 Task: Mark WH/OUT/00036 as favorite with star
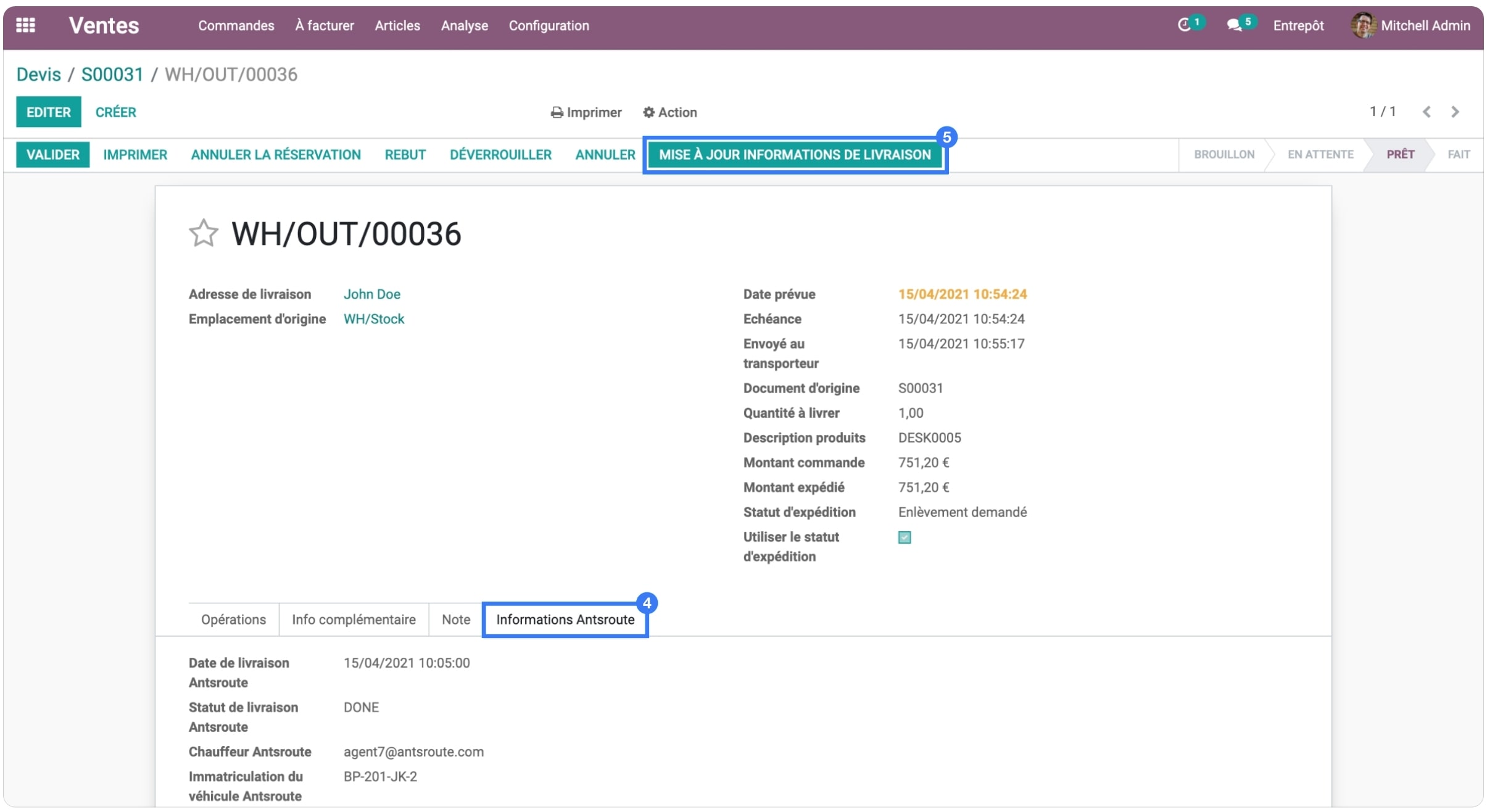(x=203, y=234)
